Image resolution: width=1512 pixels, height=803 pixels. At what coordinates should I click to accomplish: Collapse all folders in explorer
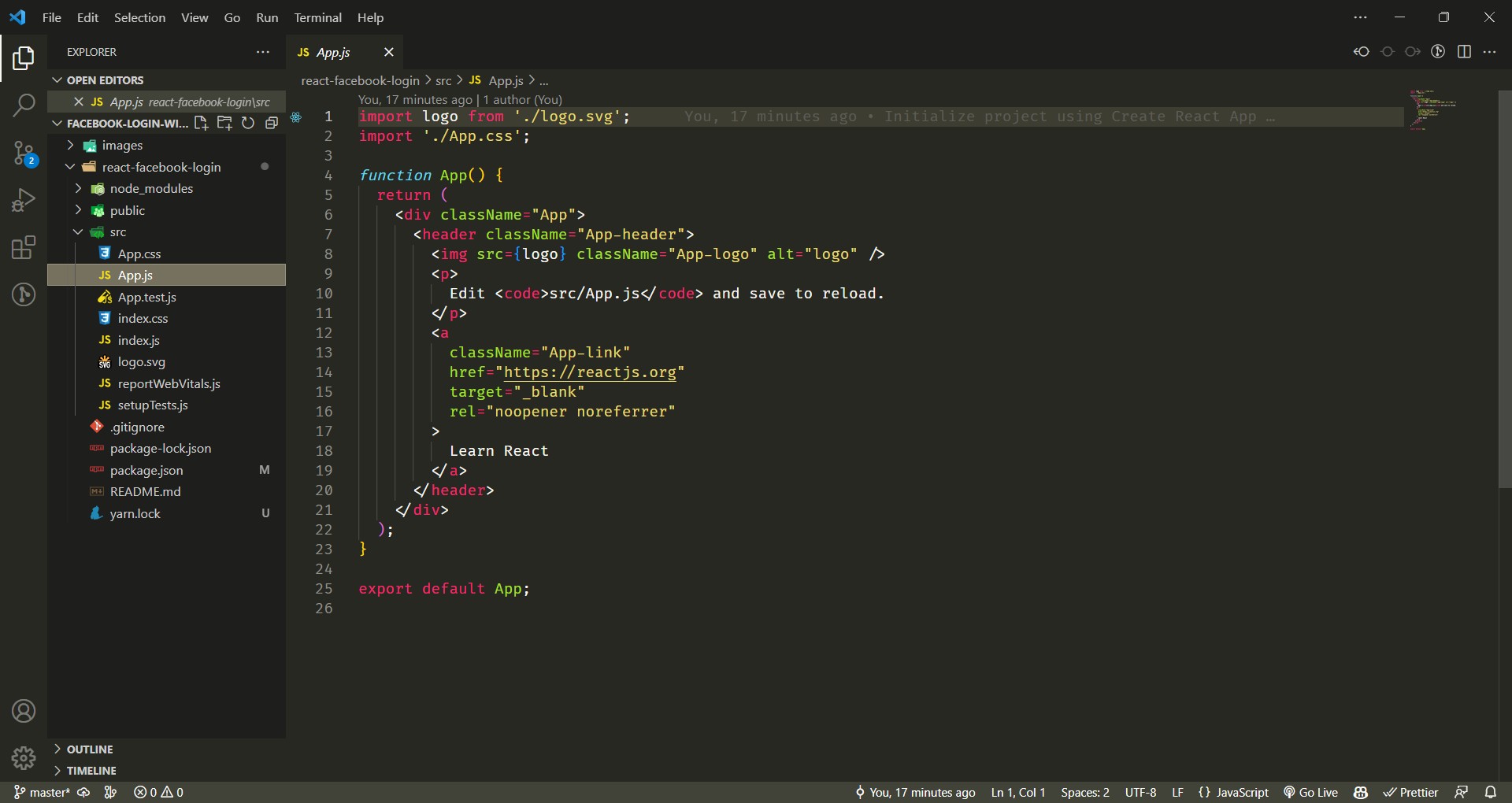(x=272, y=123)
